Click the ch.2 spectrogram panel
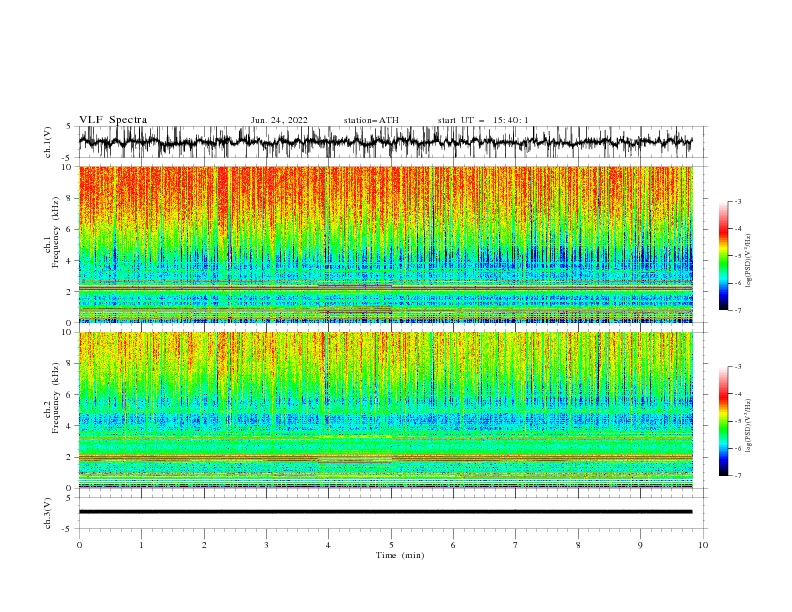Viewport: 792px width, 612px height. coord(385,410)
